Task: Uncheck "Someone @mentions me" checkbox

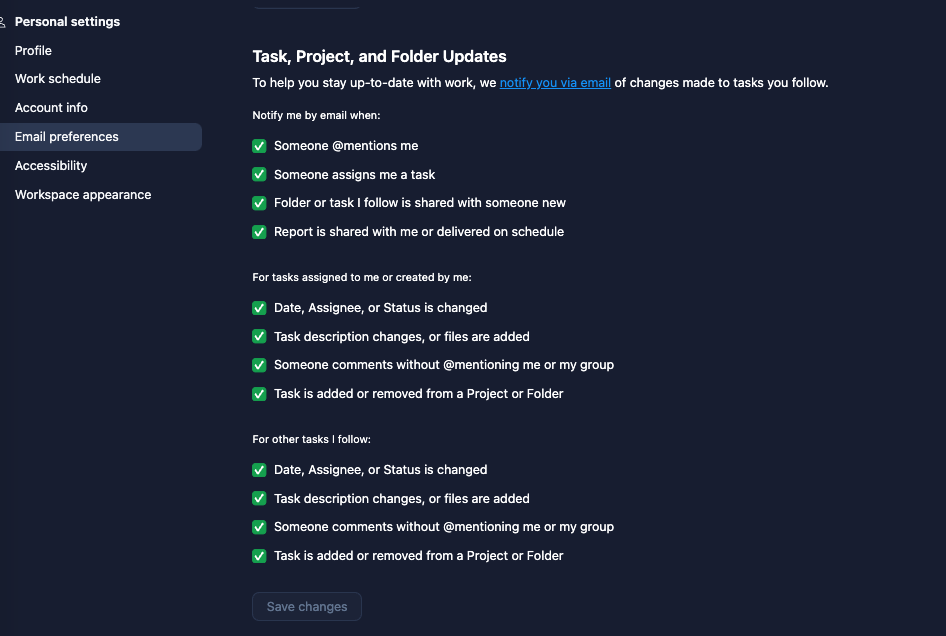Action: pyautogui.click(x=259, y=146)
